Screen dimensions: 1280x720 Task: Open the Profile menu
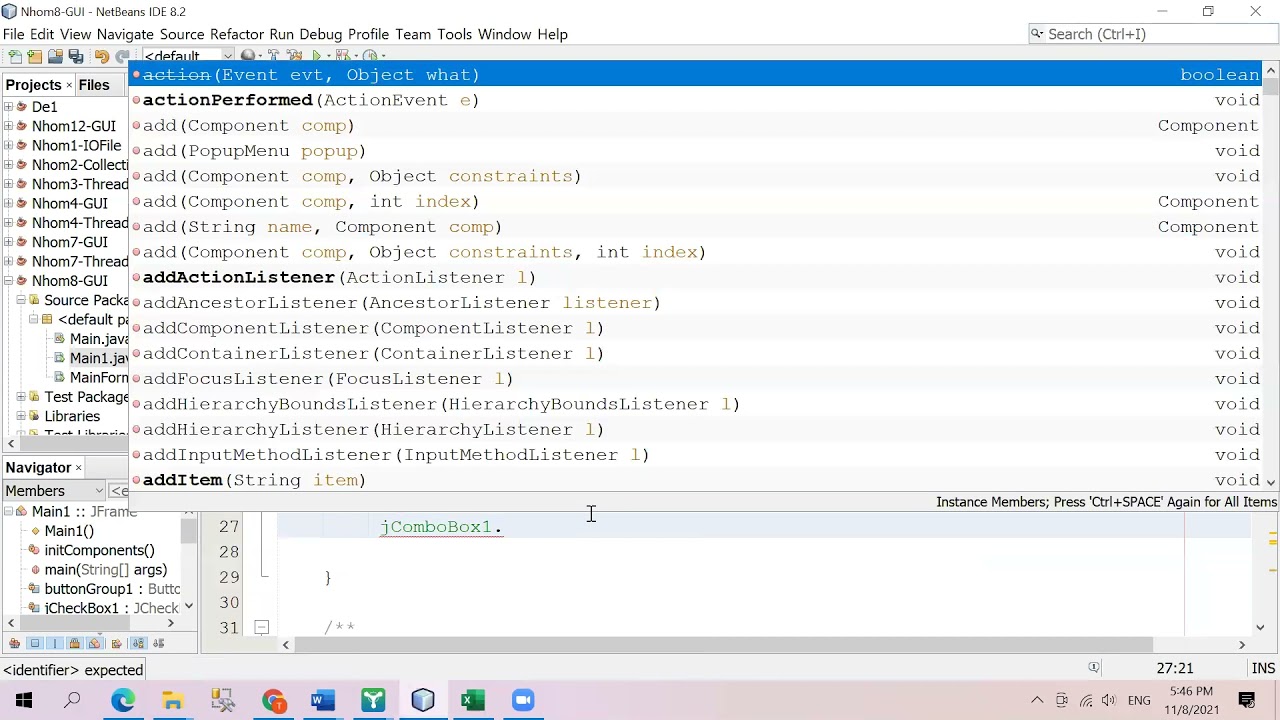pyautogui.click(x=368, y=34)
